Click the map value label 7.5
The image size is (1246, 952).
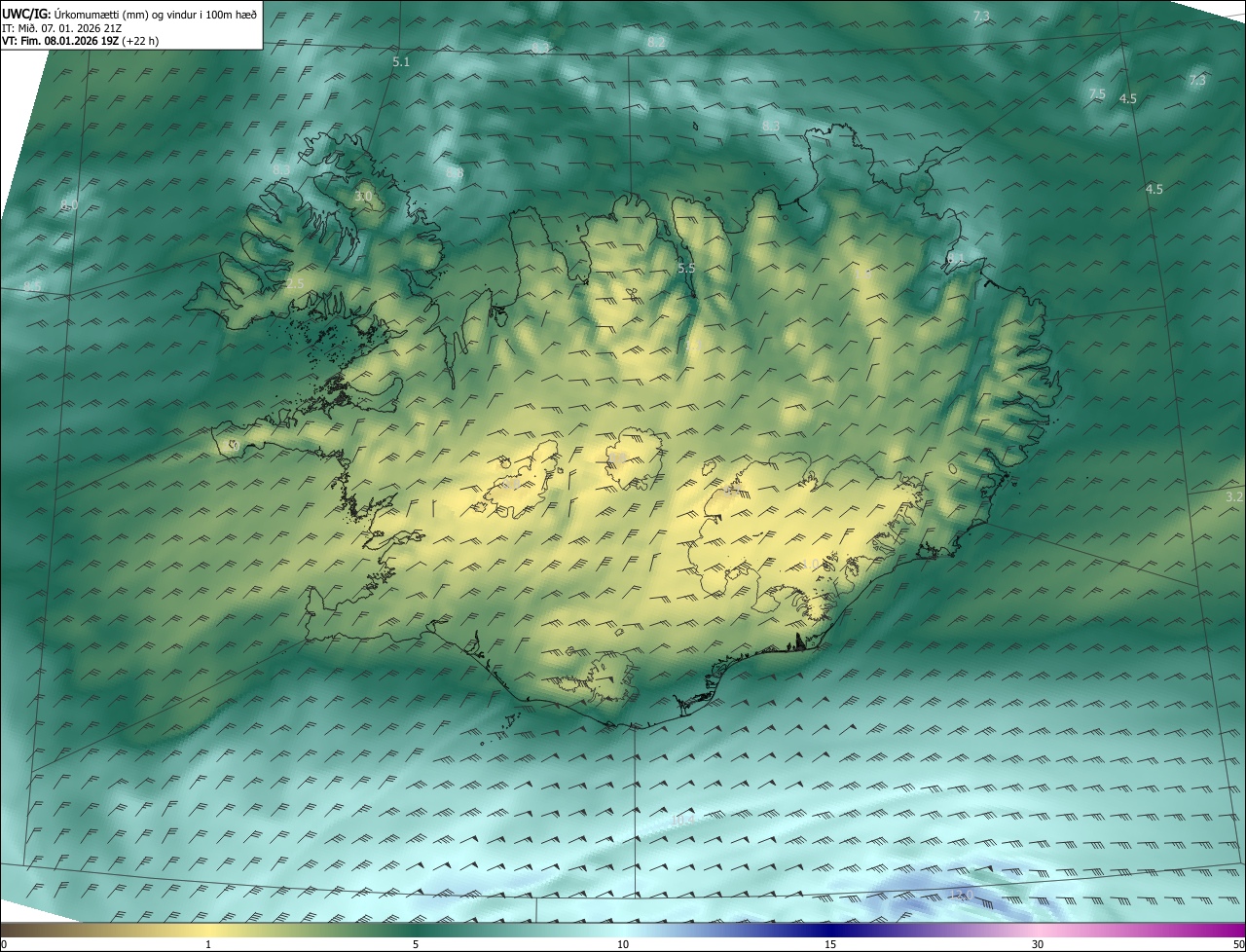tap(1097, 94)
